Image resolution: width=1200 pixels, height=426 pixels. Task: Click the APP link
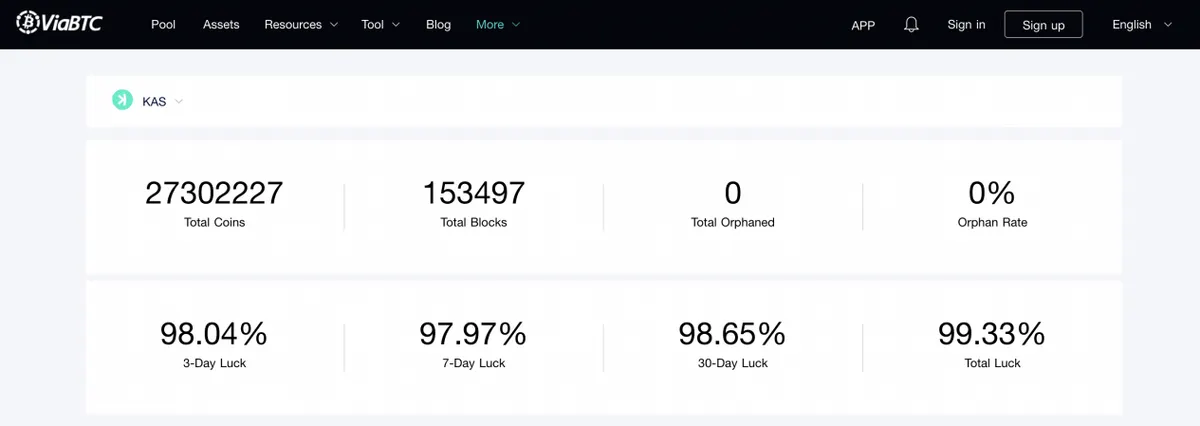[x=863, y=25]
